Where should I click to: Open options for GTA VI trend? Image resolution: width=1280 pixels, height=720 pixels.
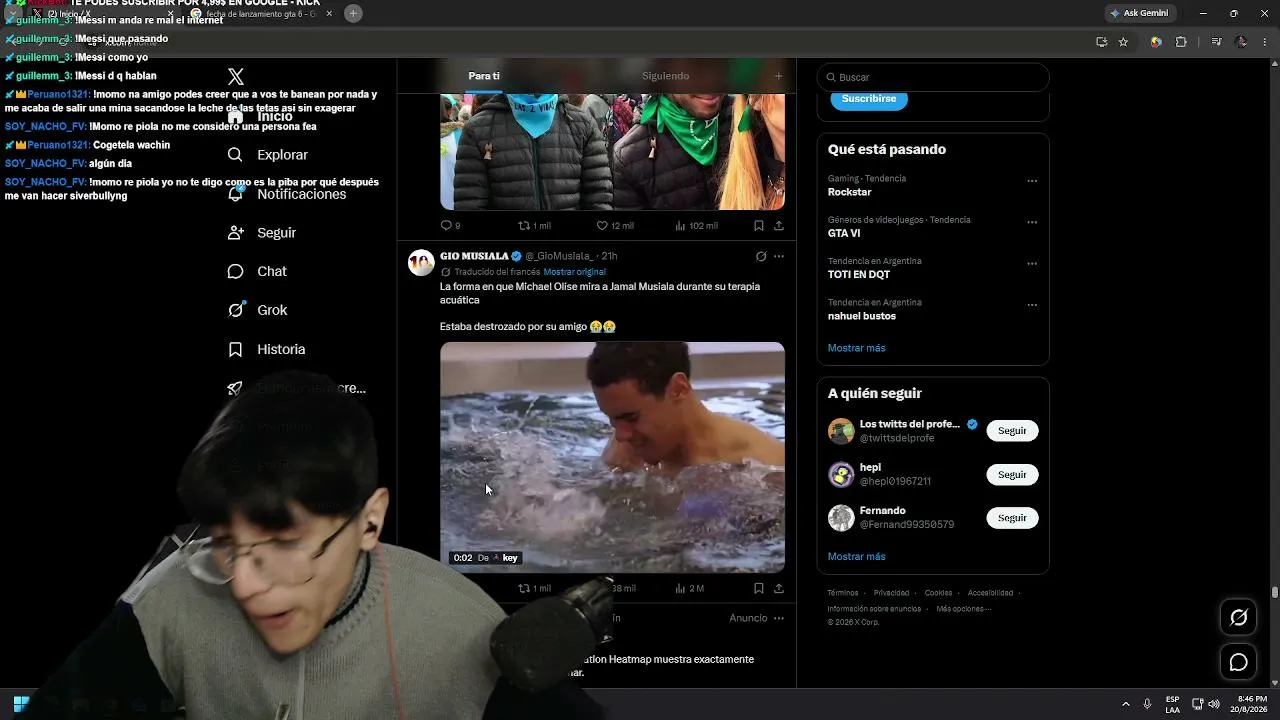pos(1032,223)
